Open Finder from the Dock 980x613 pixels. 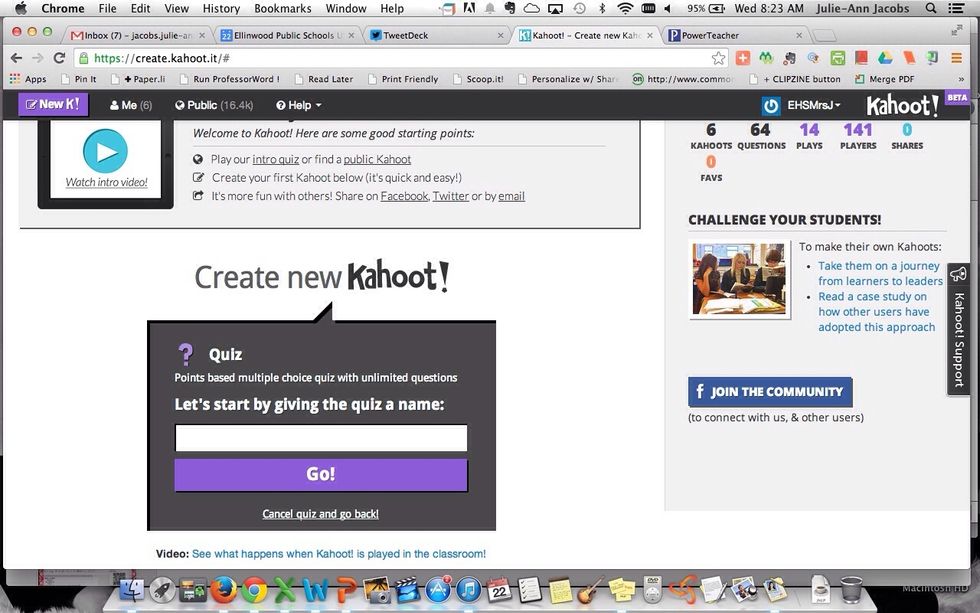point(131,589)
